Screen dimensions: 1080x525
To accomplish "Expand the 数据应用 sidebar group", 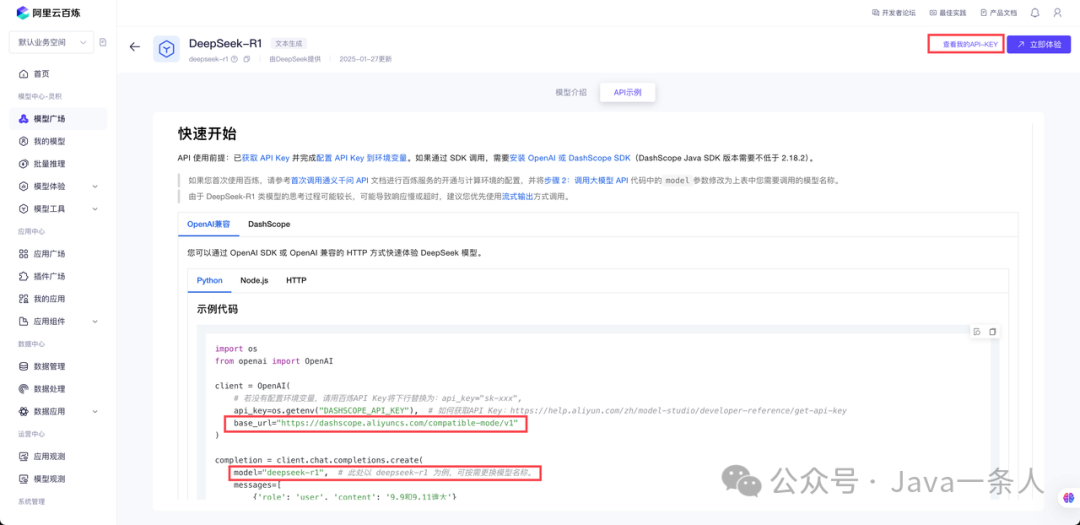I will click(x=58, y=411).
